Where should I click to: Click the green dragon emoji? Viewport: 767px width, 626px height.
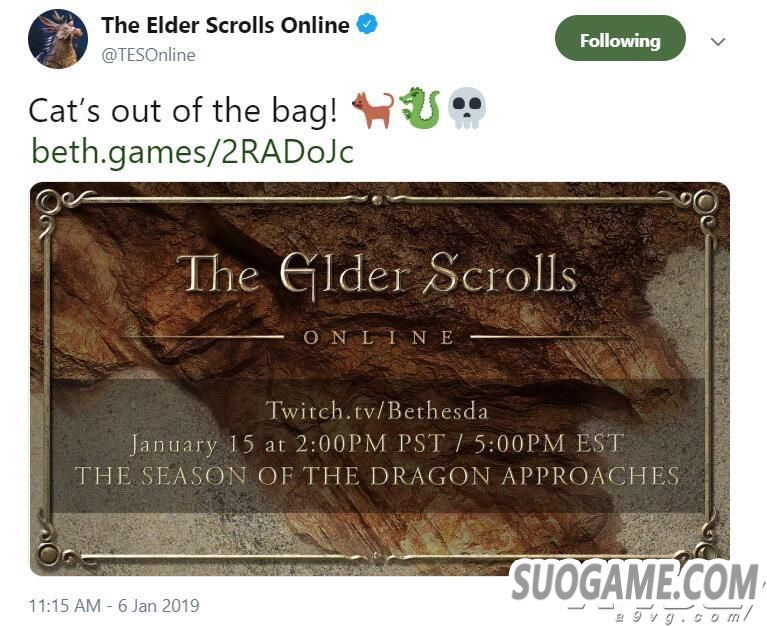click(x=420, y=109)
